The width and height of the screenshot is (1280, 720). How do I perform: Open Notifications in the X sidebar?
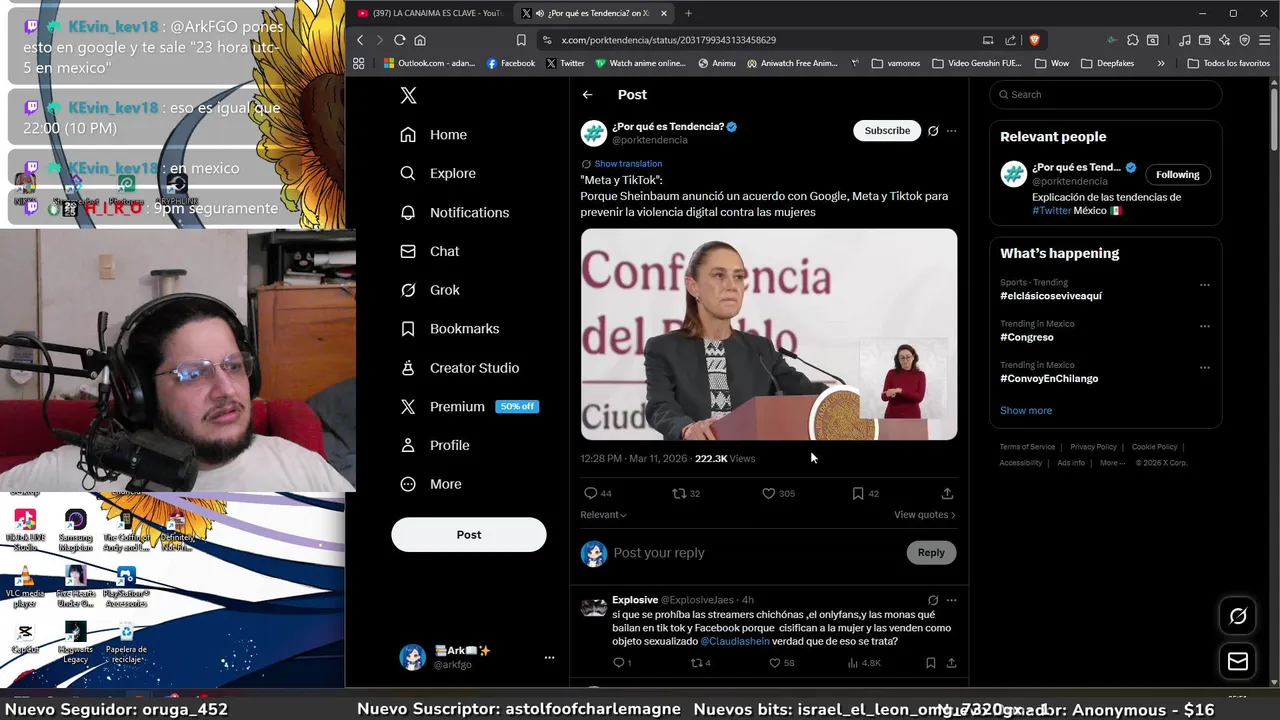tap(455, 212)
